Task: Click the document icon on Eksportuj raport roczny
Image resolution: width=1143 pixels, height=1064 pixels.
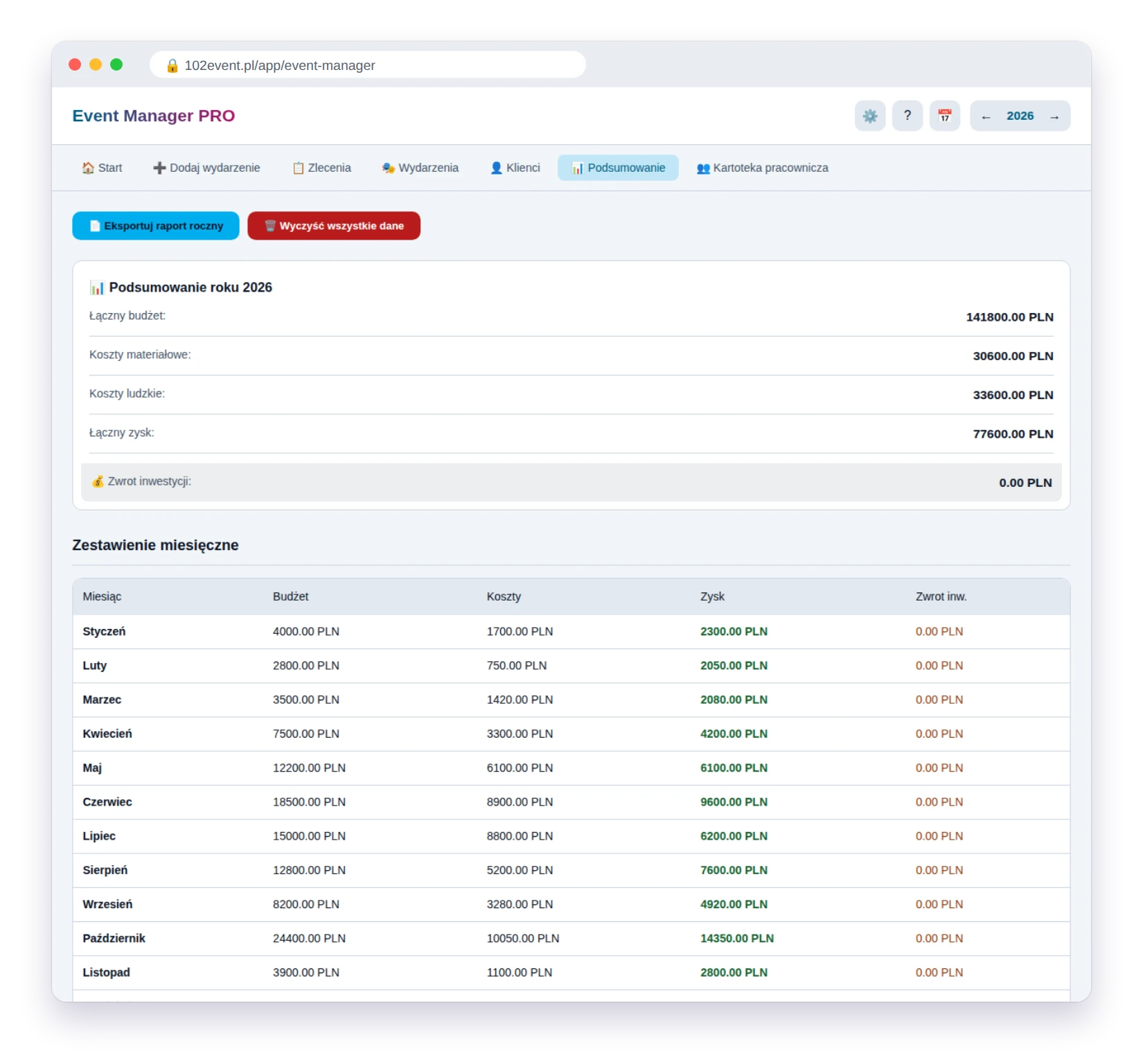Action: tap(95, 226)
